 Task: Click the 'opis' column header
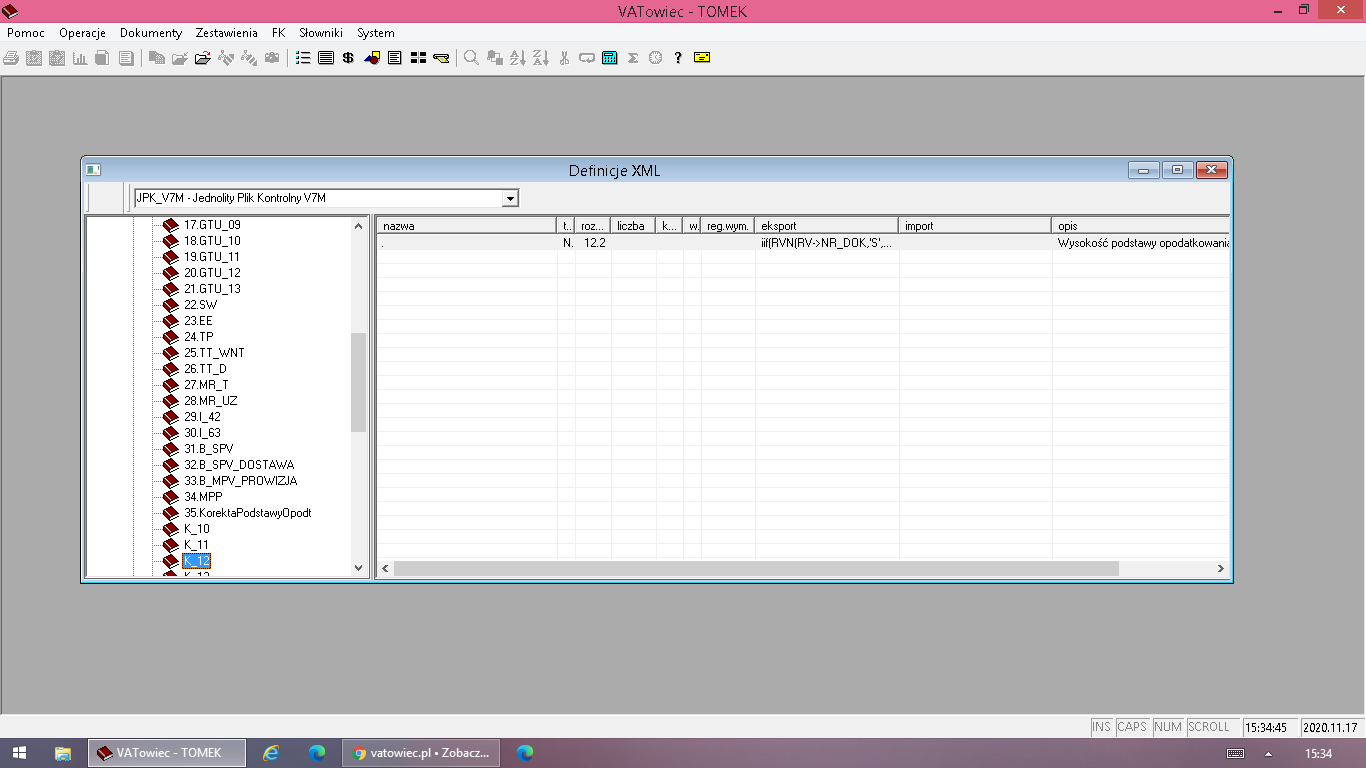pyautogui.click(x=1138, y=226)
